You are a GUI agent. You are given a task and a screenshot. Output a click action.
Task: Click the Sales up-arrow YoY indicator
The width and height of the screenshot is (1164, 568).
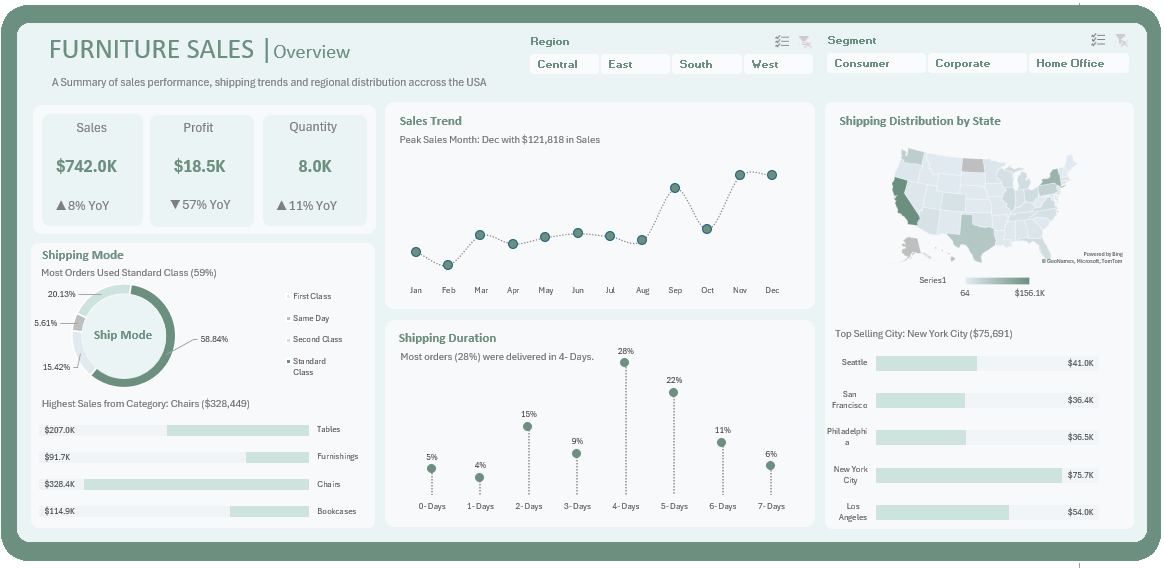tap(61, 206)
